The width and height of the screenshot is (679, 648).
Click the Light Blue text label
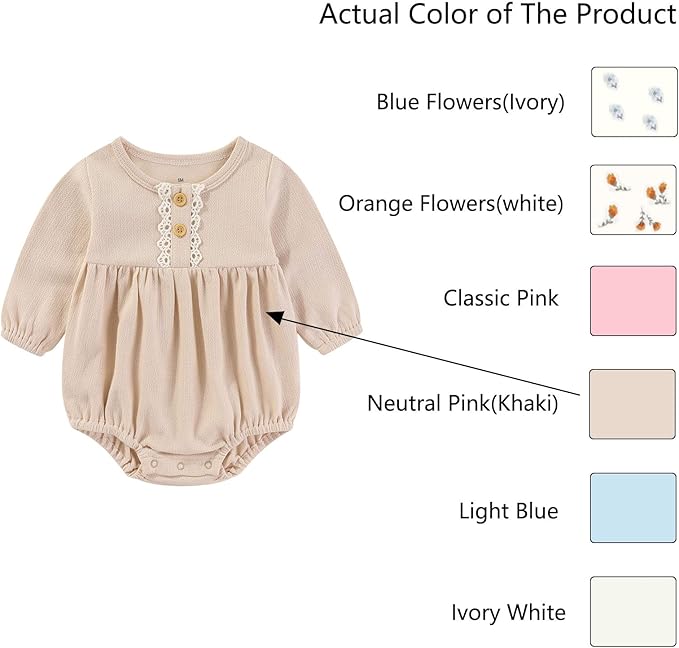coord(508,511)
